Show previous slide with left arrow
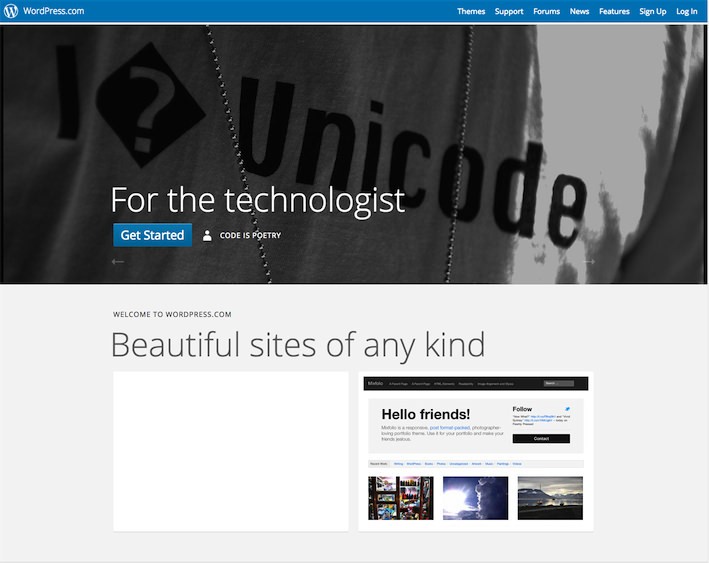Viewport: 709px width, 563px height. [118, 261]
